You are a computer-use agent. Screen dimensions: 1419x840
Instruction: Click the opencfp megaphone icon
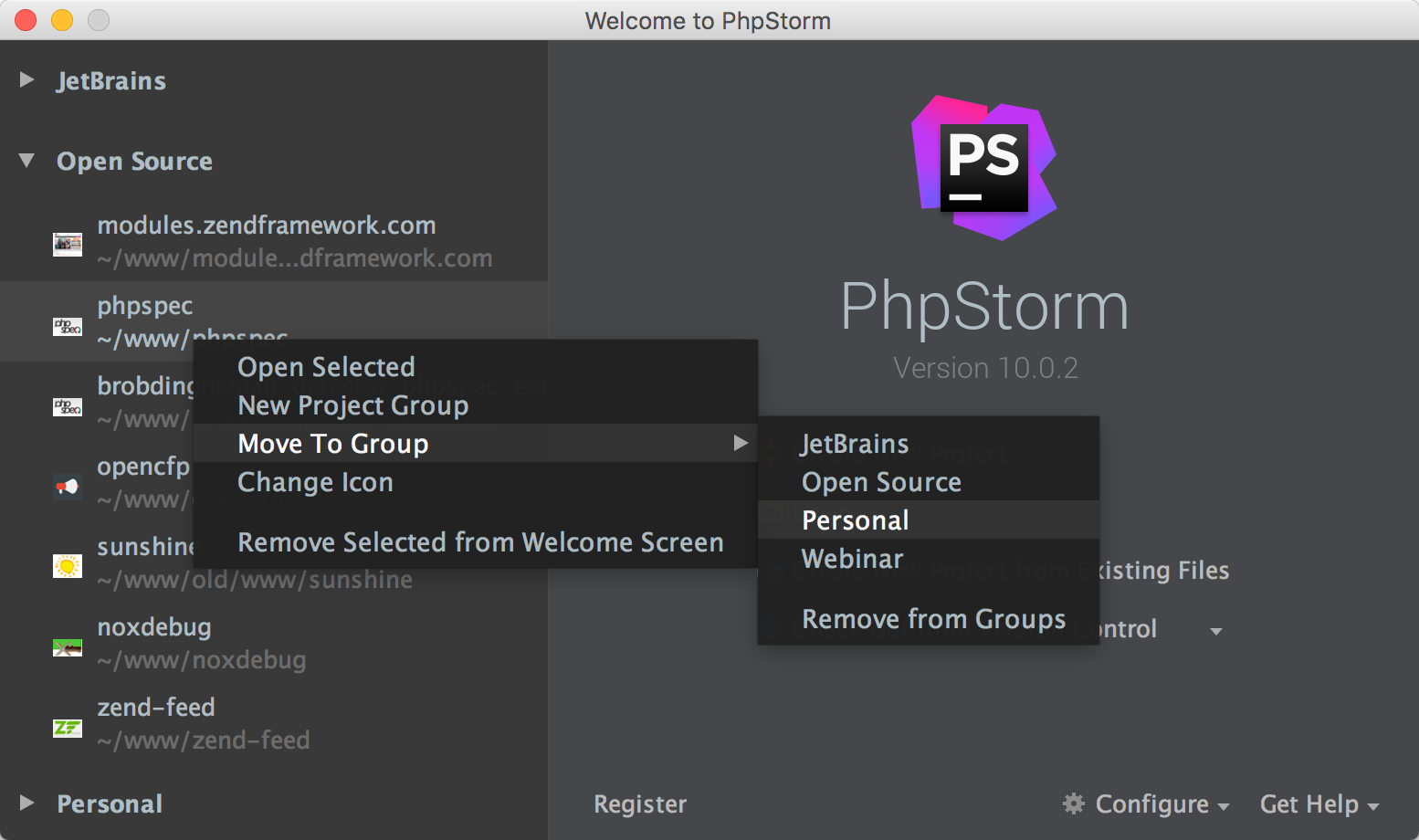[68, 487]
